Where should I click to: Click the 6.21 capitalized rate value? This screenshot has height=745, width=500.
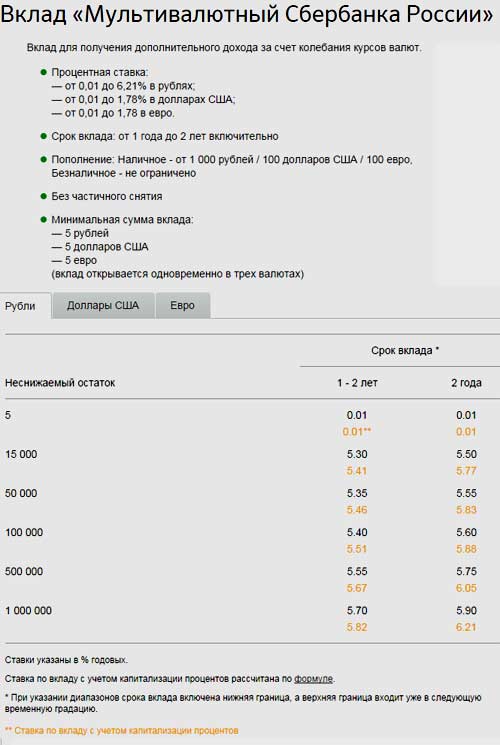coord(466,627)
